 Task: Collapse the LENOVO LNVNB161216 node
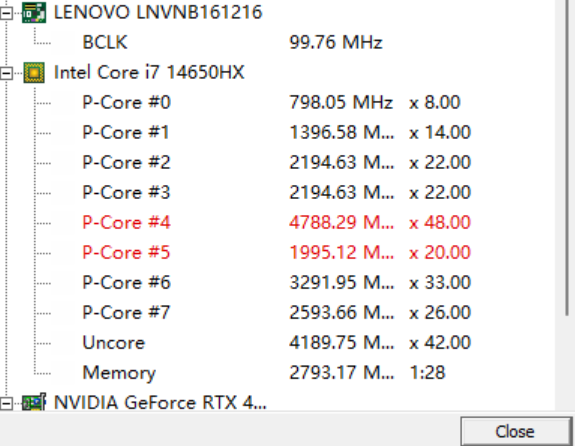pyautogui.click(x=6, y=14)
